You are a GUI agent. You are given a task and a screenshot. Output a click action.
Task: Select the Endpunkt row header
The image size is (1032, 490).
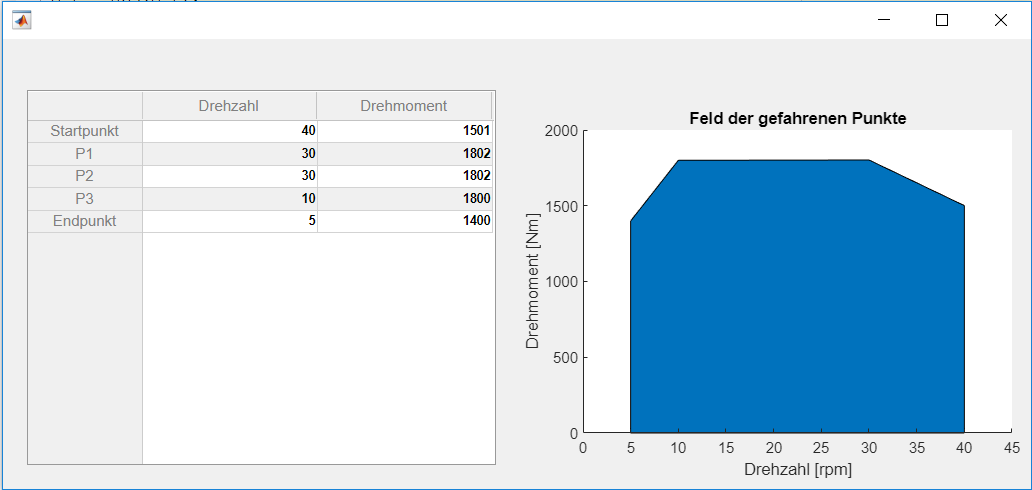click(85, 221)
